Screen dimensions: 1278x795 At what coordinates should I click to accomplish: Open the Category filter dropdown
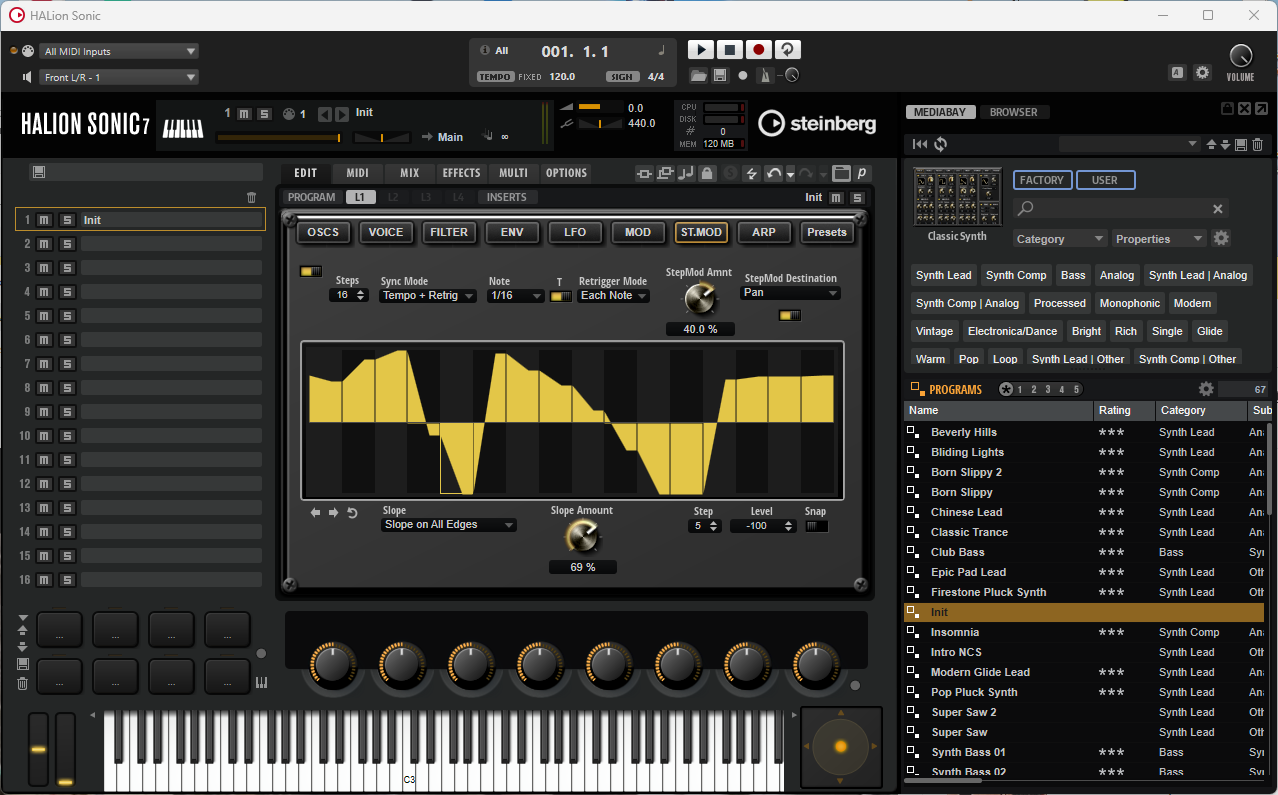pyautogui.click(x=1060, y=239)
